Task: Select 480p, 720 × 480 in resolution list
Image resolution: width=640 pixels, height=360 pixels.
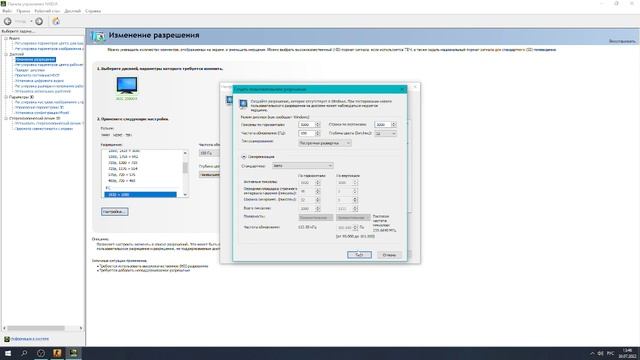Action: 122,181
